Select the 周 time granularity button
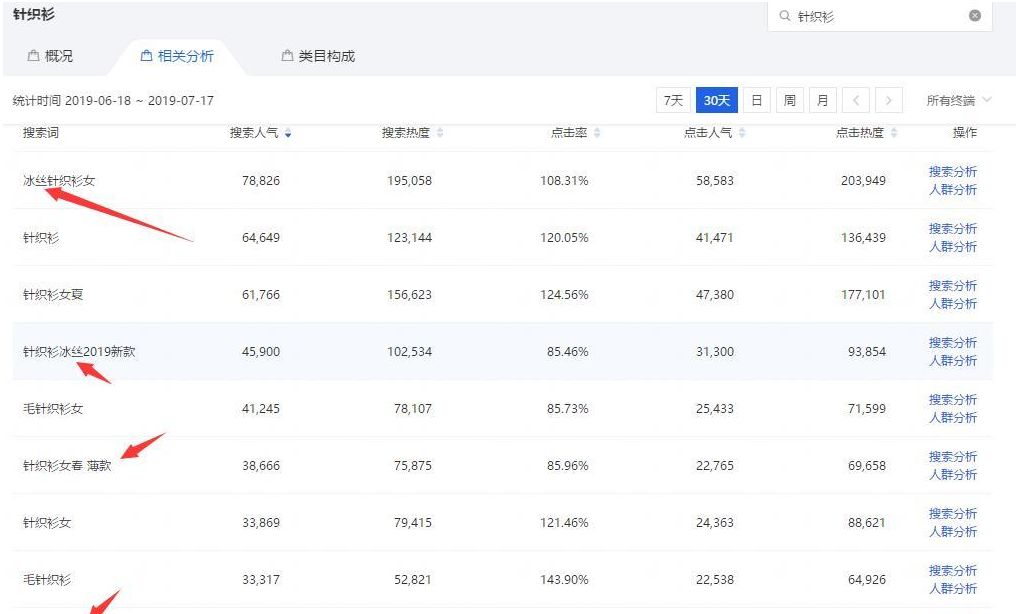This screenshot has height=614, width=1016. pos(789,100)
